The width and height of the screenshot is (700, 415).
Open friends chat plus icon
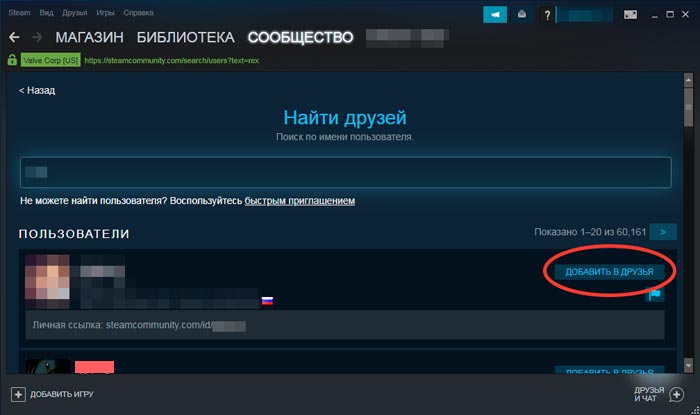tap(677, 394)
